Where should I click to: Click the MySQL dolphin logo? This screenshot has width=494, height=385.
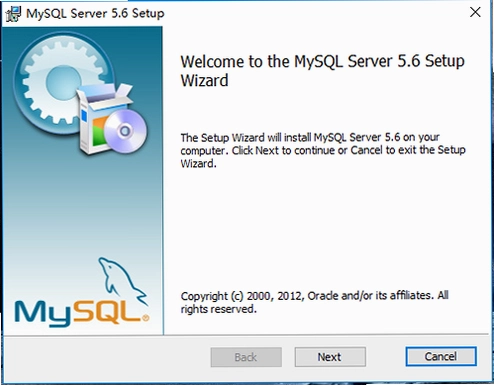[122, 280]
